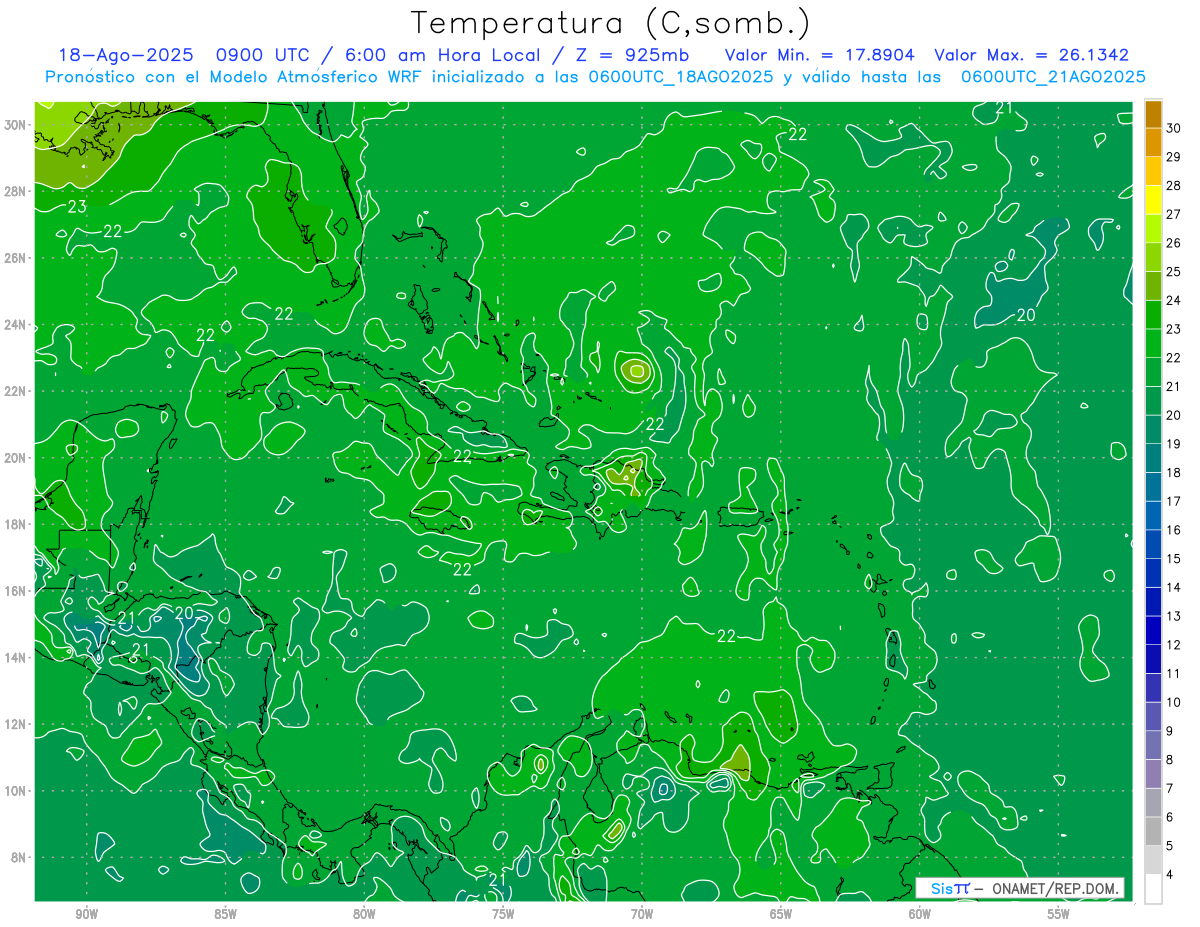
Task: Click the white swatch below legend value 4
Action: pyautogui.click(x=1153, y=889)
